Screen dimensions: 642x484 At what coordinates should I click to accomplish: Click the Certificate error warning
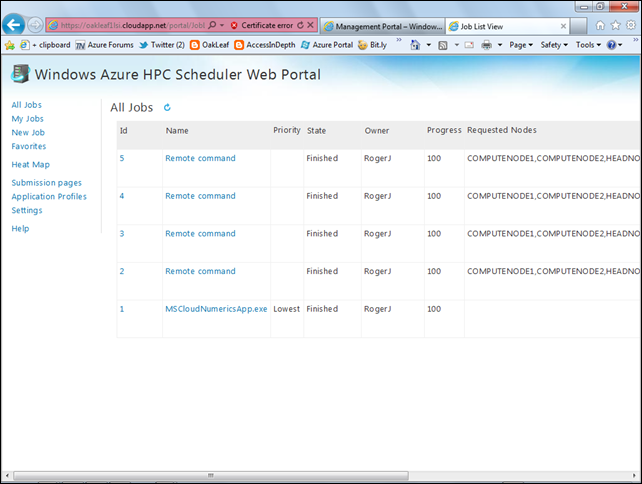coord(262,25)
